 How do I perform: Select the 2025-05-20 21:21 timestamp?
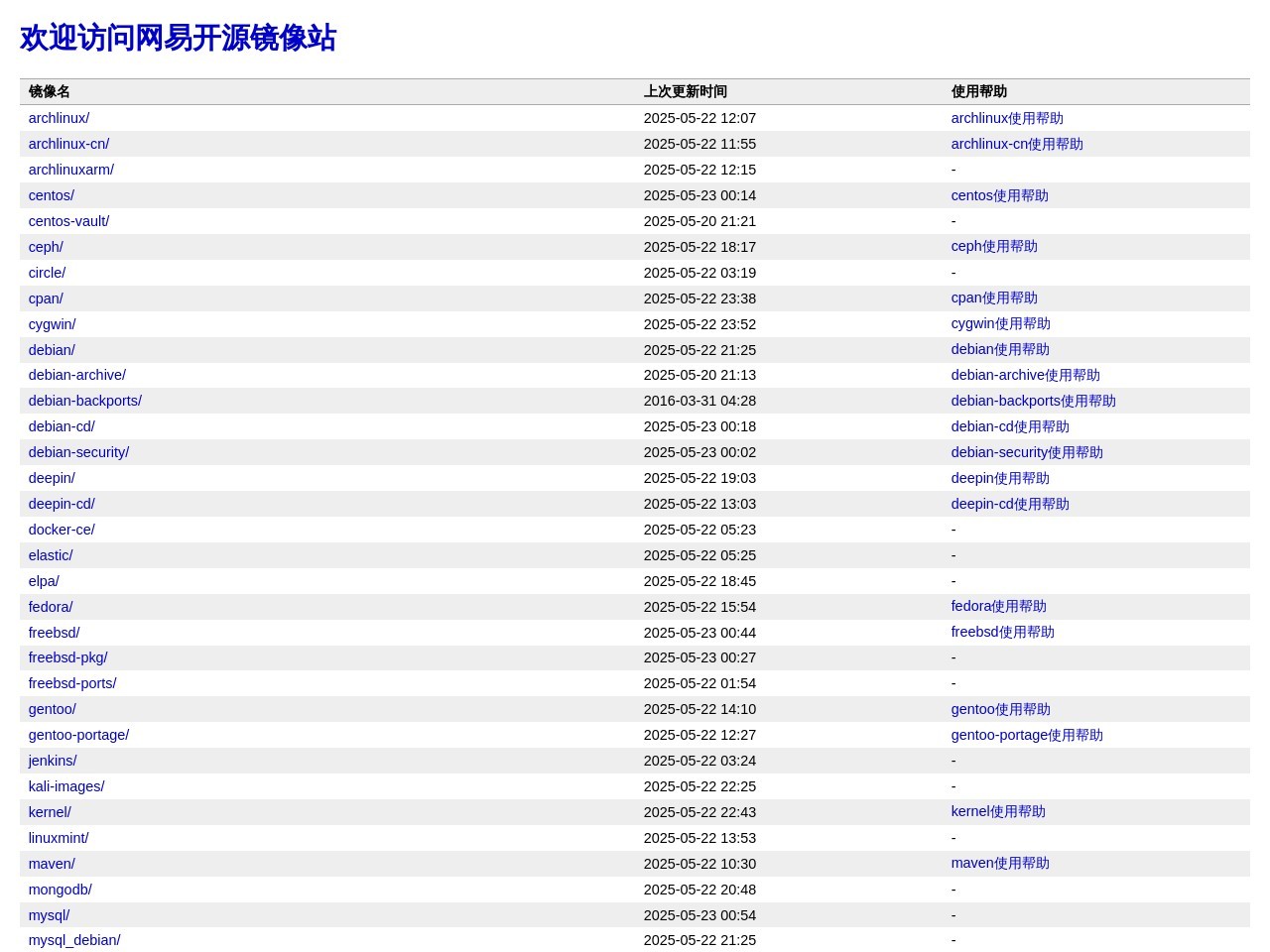(699, 221)
